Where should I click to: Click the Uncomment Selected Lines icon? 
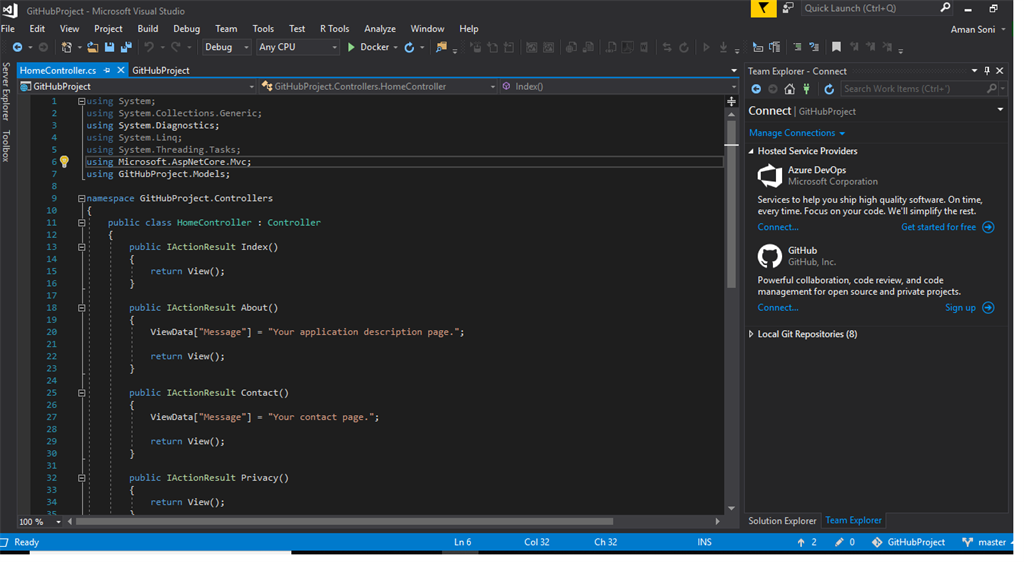(x=814, y=47)
